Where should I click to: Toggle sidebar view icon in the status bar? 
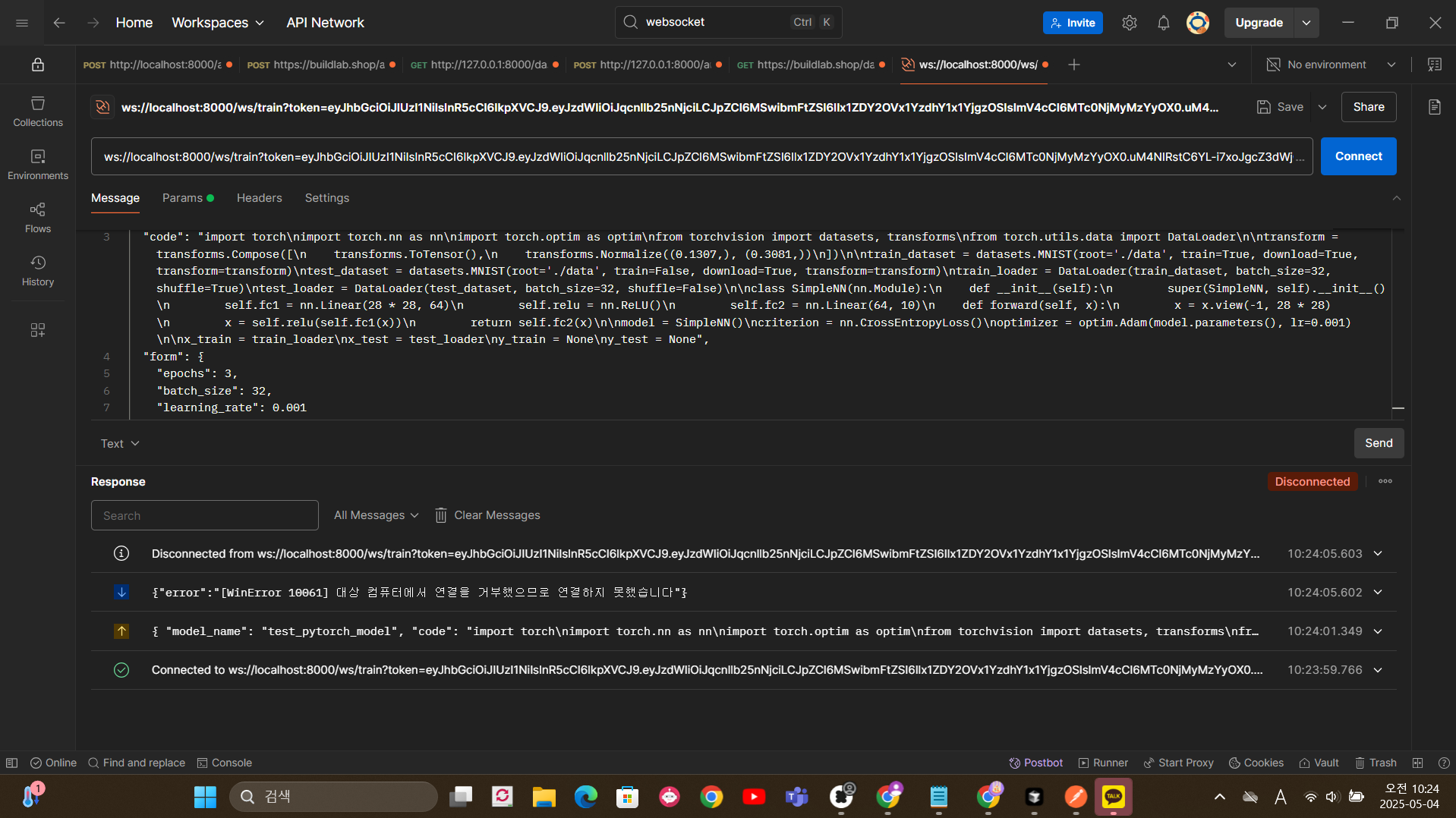pyautogui.click(x=11, y=763)
